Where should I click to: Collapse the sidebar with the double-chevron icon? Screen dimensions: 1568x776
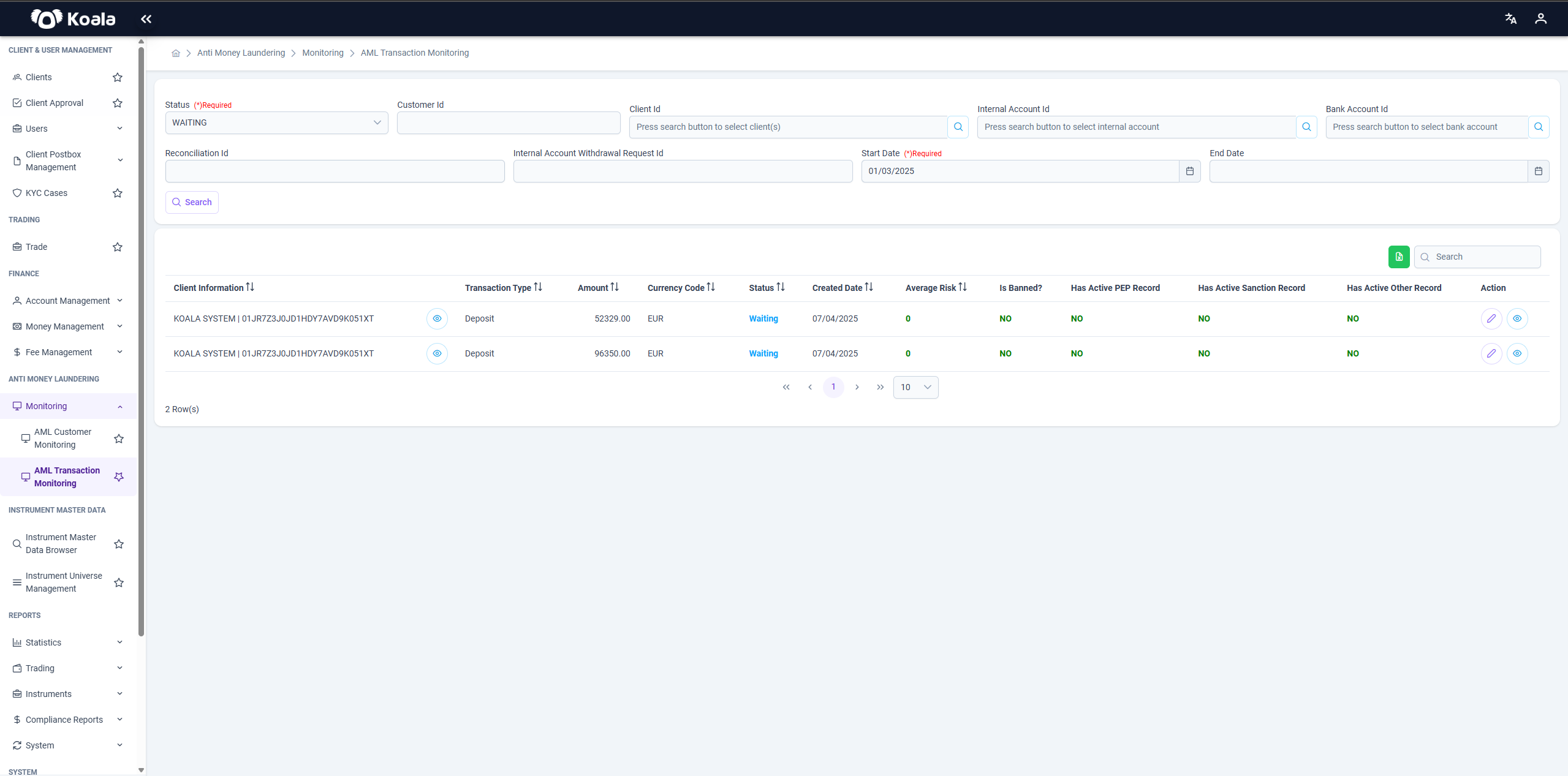pyautogui.click(x=146, y=19)
